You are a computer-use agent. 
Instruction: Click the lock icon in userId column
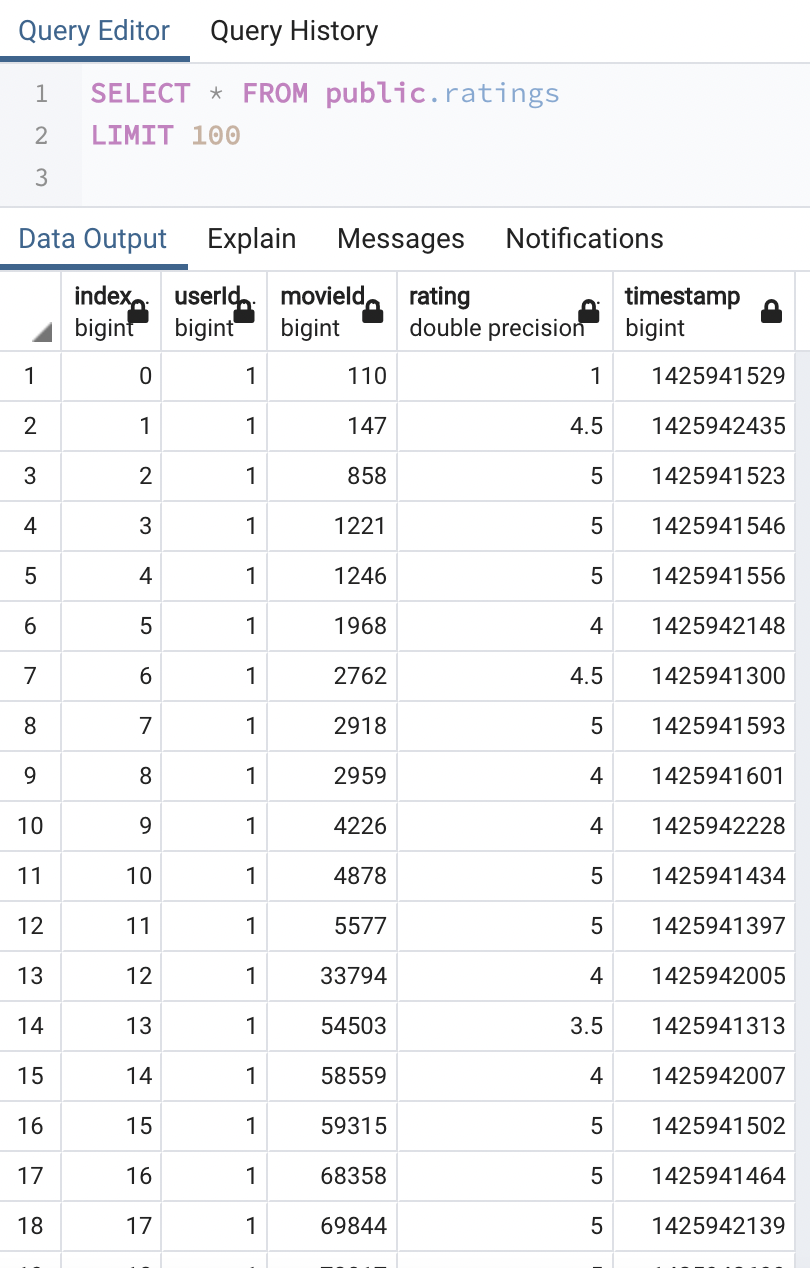pos(243,313)
